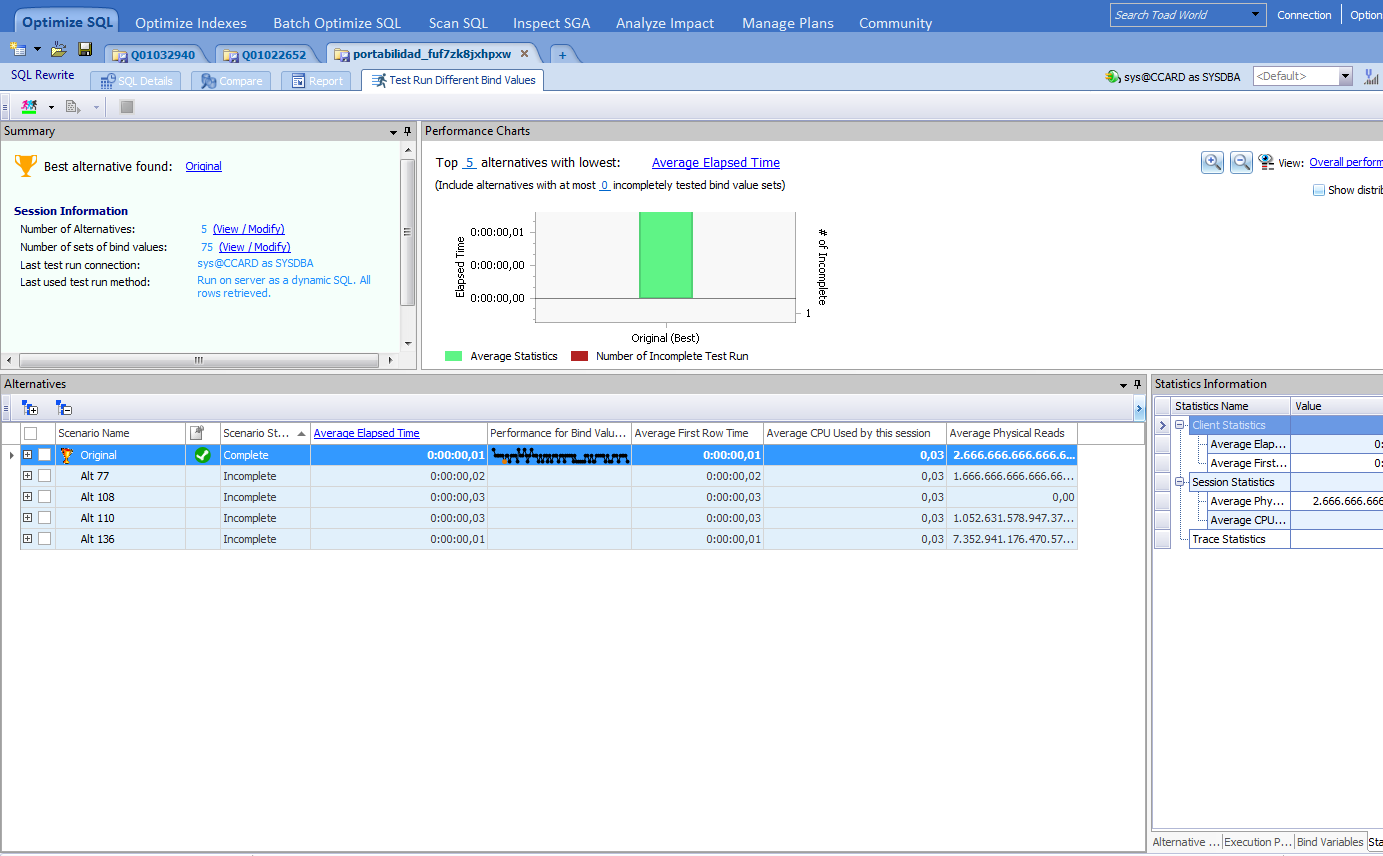1383x856 pixels.
Task: Open the SQL Details sub-tab
Action: point(136,81)
